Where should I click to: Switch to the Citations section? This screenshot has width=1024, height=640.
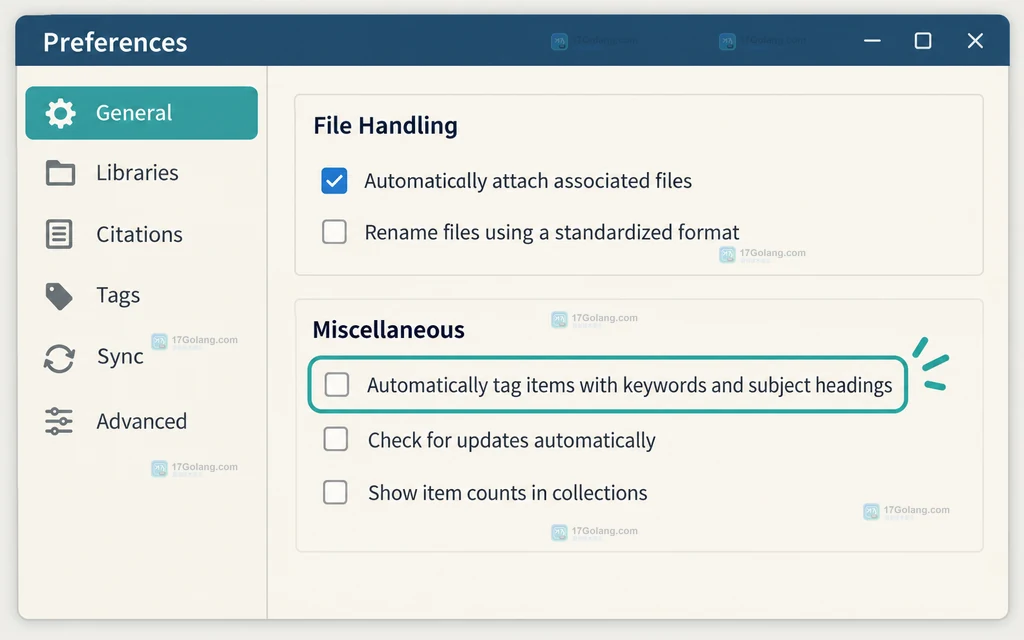pos(141,234)
